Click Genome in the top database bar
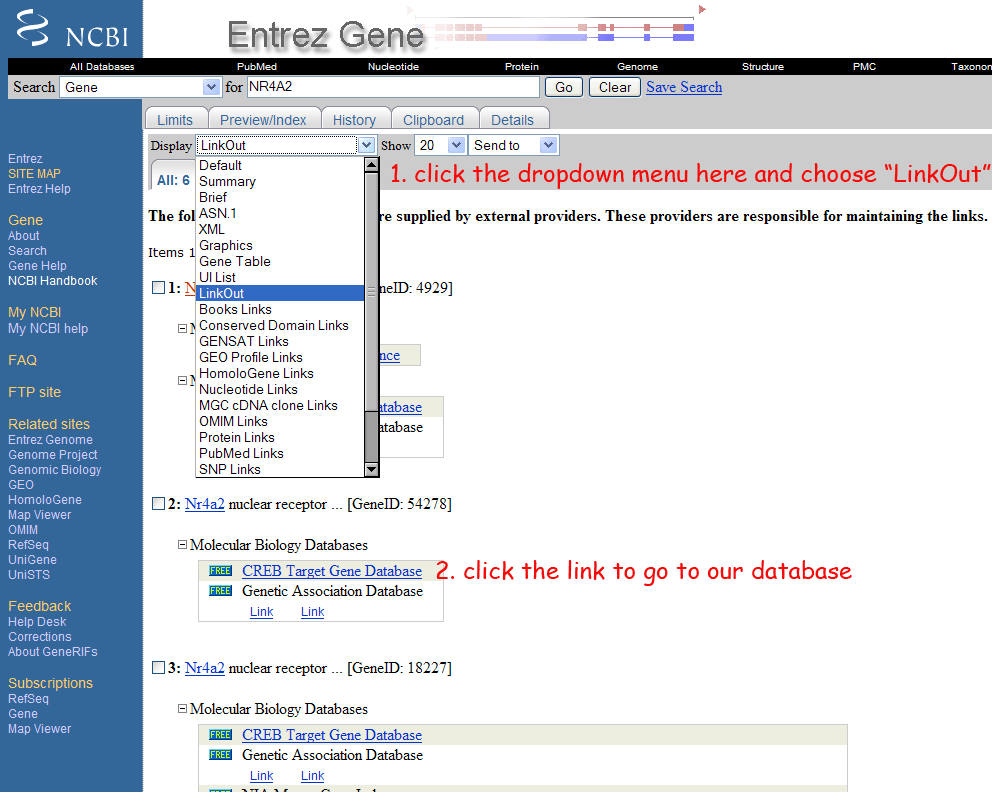992x792 pixels. 638,66
